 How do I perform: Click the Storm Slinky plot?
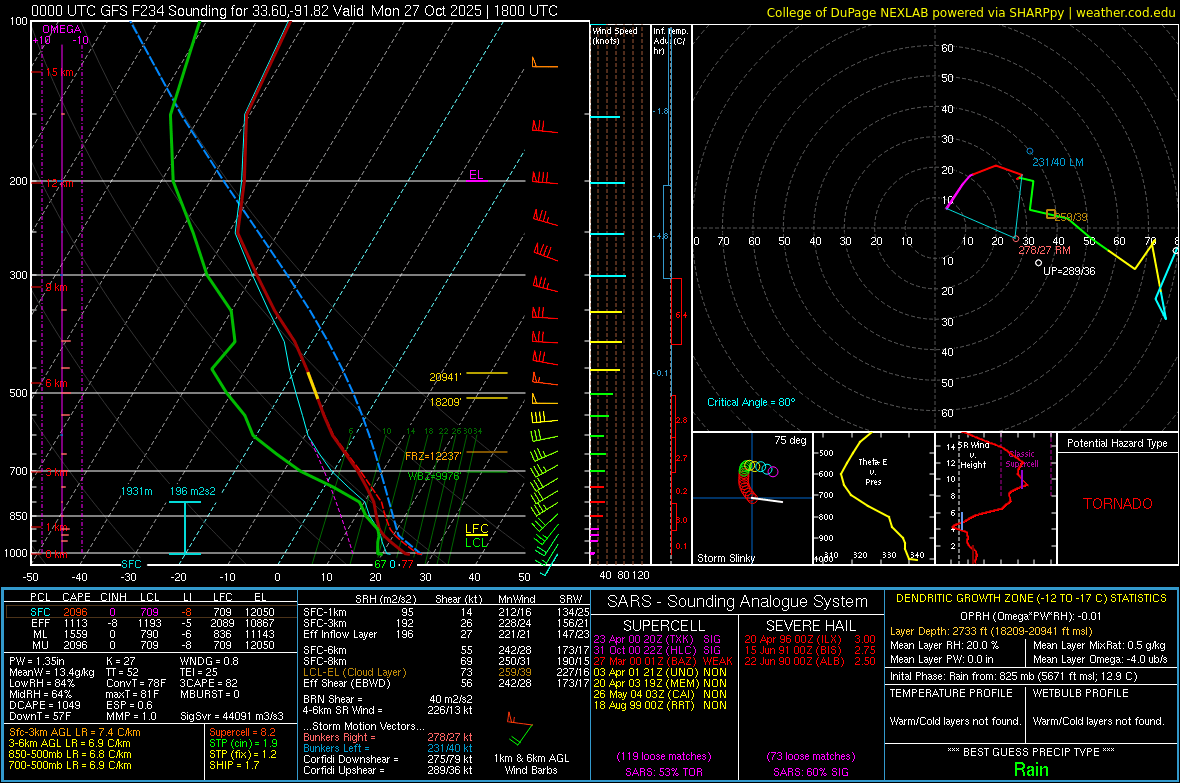(x=752, y=498)
